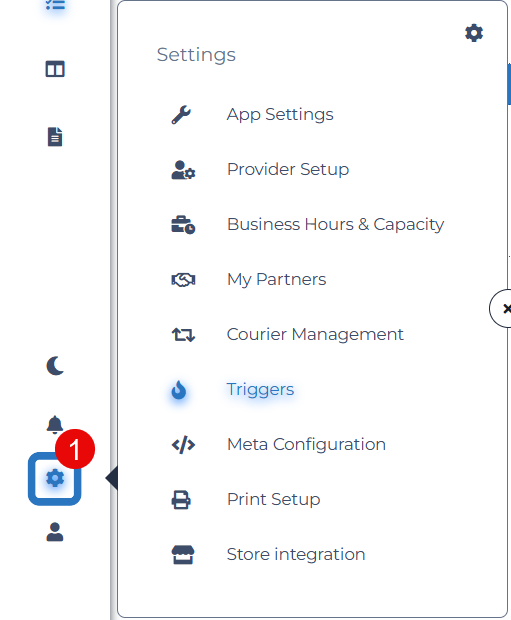The height and width of the screenshot is (620, 511).
Task: Click the Courier Management arrows icon
Action: click(183, 335)
